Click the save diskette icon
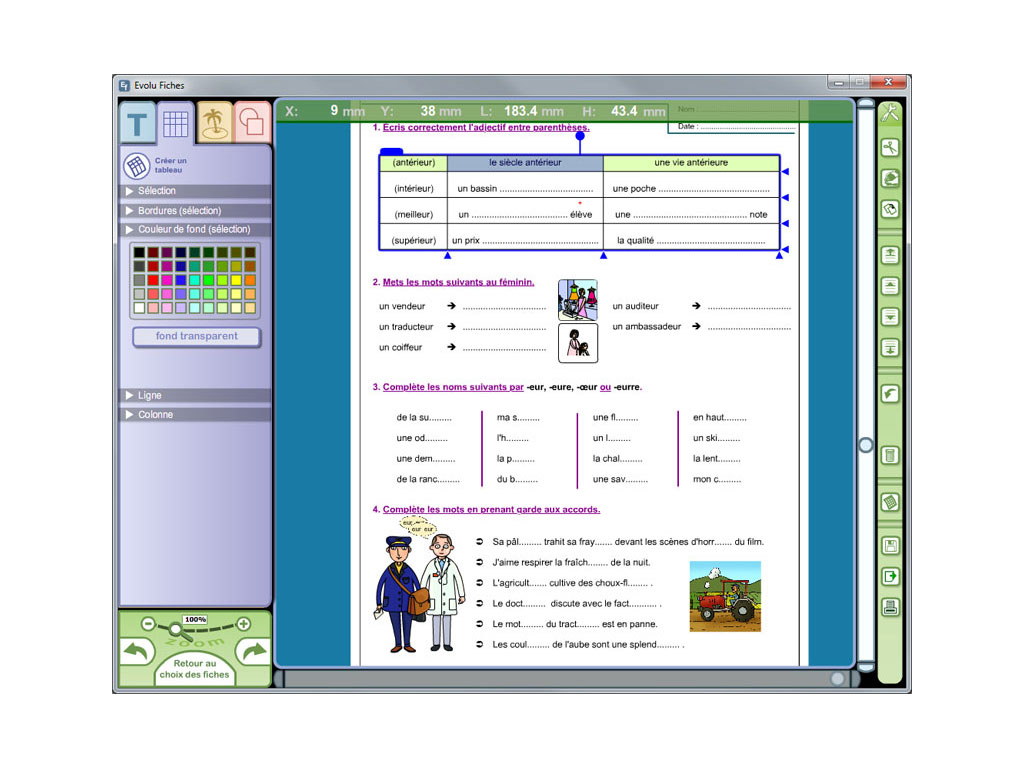The image size is (1024, 768). click(890, 546)
